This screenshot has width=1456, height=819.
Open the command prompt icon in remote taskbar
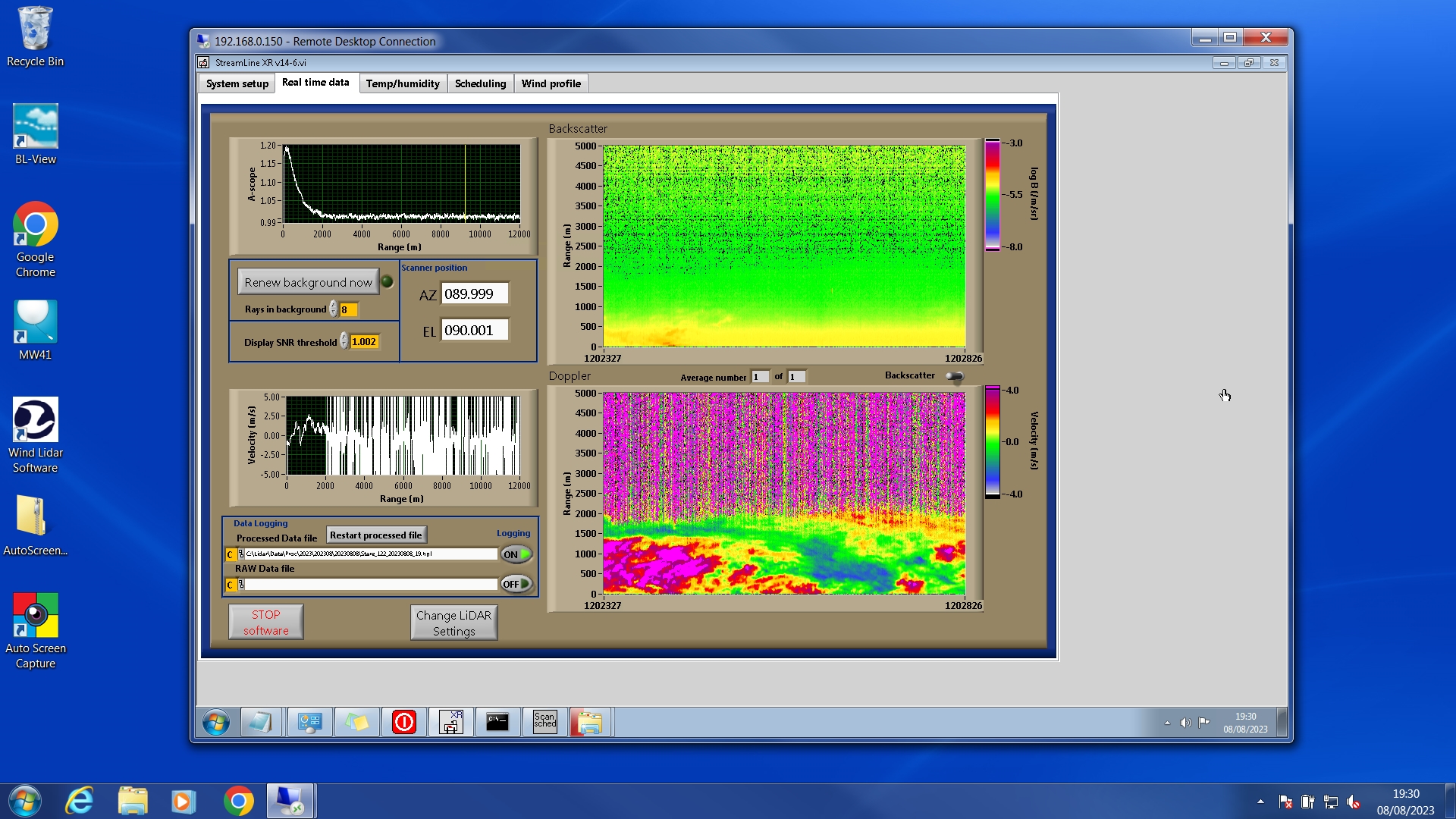[x=497, y=722]
